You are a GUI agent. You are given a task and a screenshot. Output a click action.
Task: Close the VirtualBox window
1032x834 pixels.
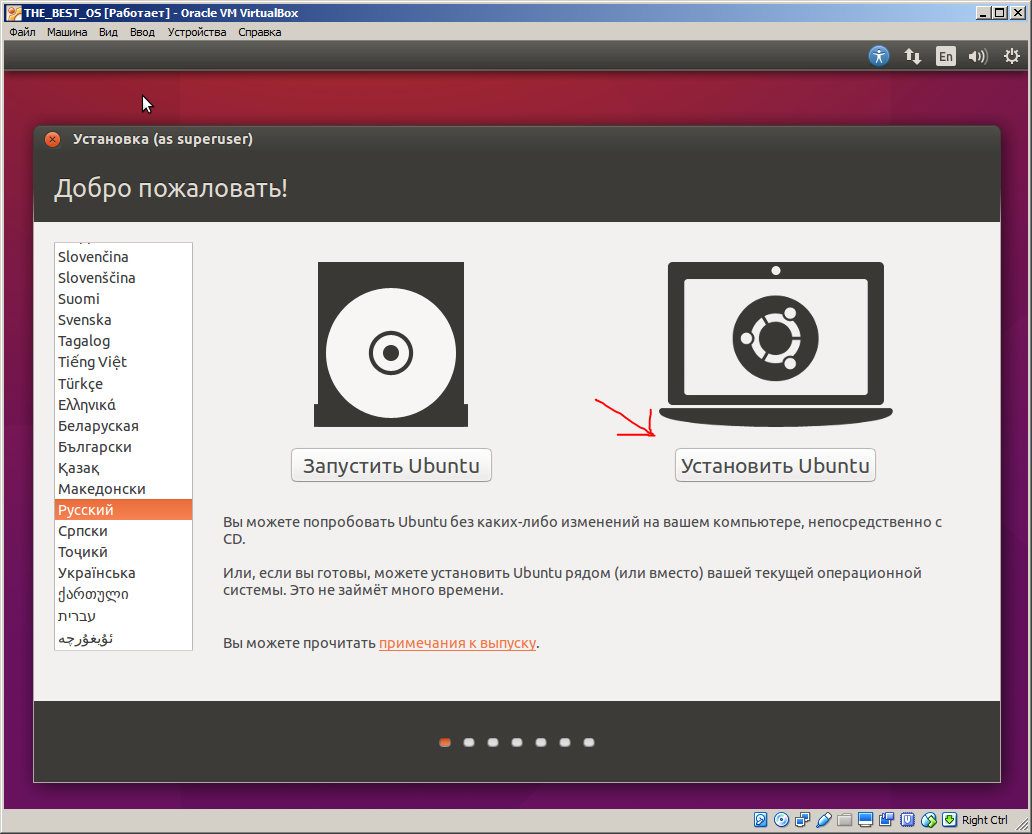1018,13
